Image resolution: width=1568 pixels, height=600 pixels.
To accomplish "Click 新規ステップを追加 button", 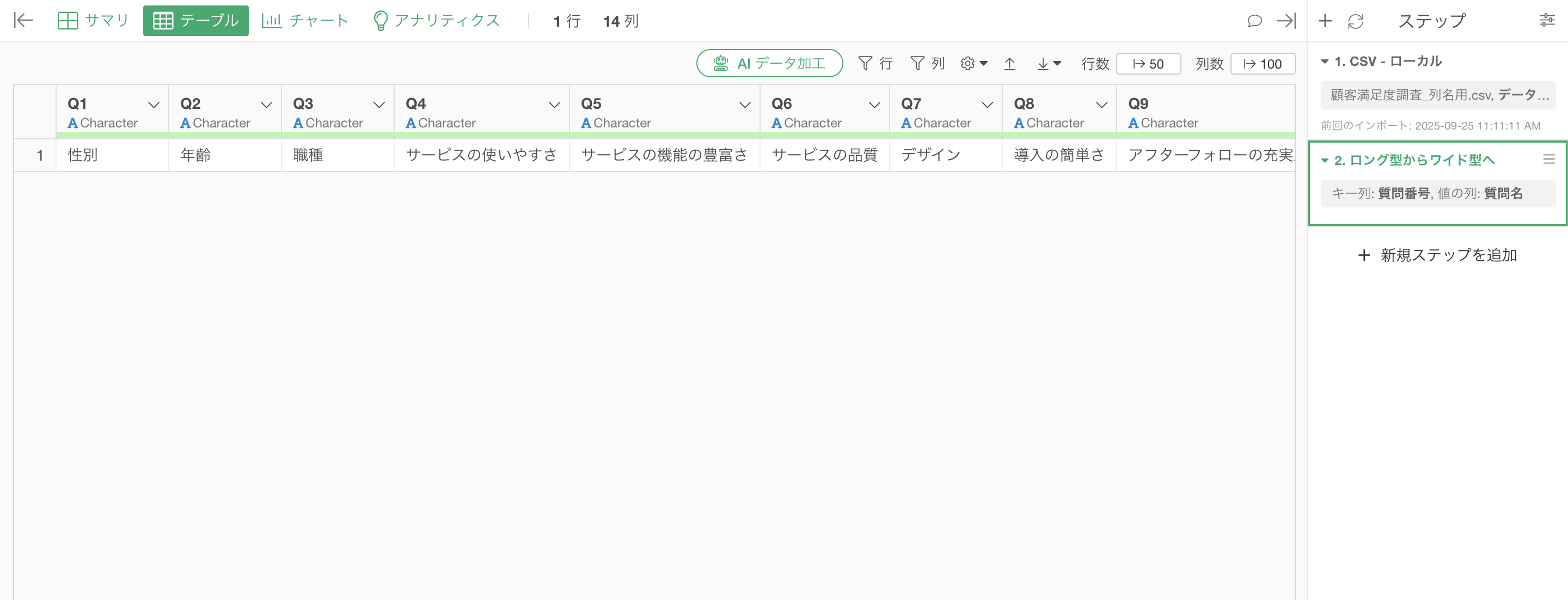I will (1437, 255).
